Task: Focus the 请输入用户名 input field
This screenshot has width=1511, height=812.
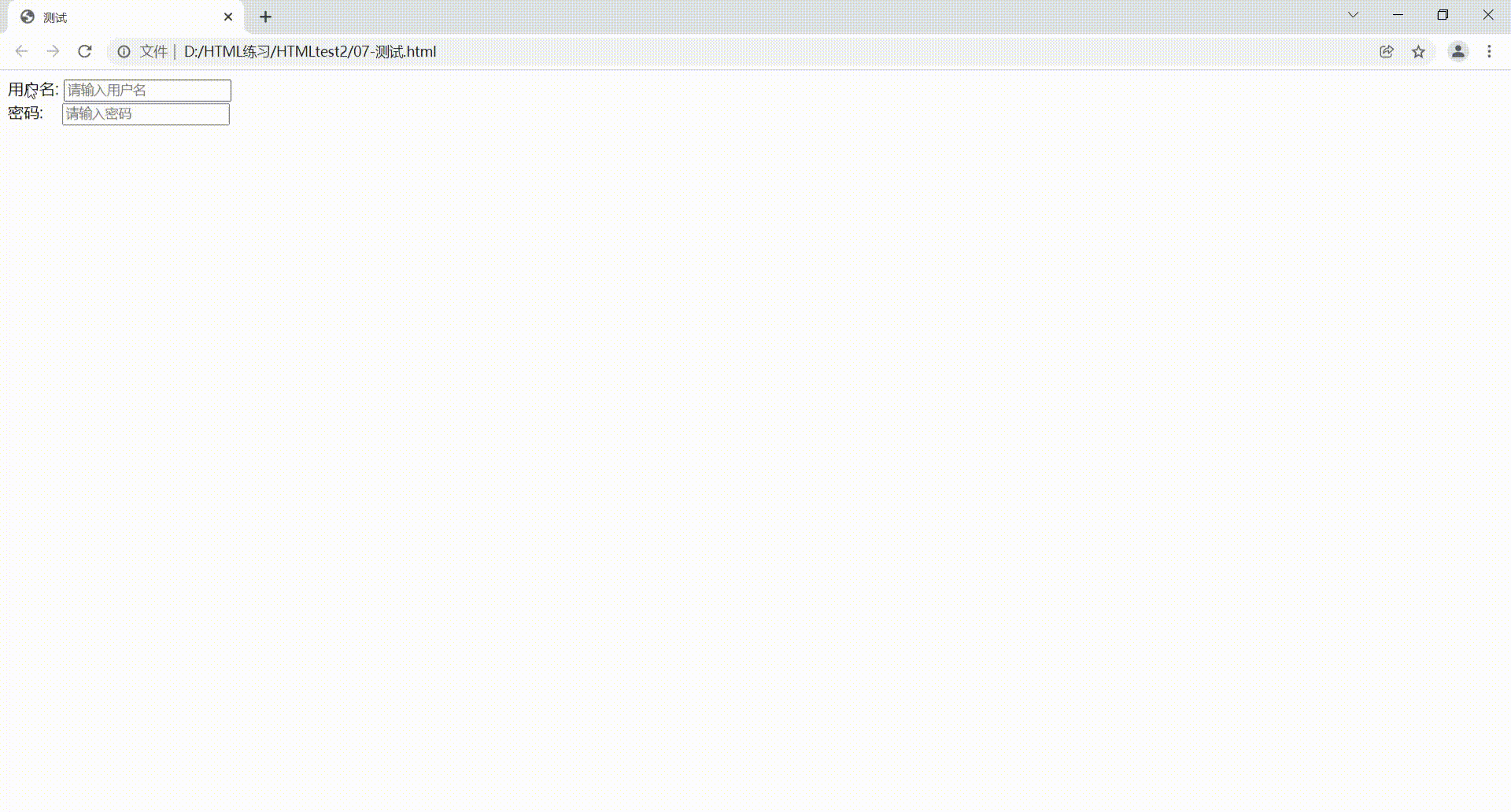Action: [147, 90]
